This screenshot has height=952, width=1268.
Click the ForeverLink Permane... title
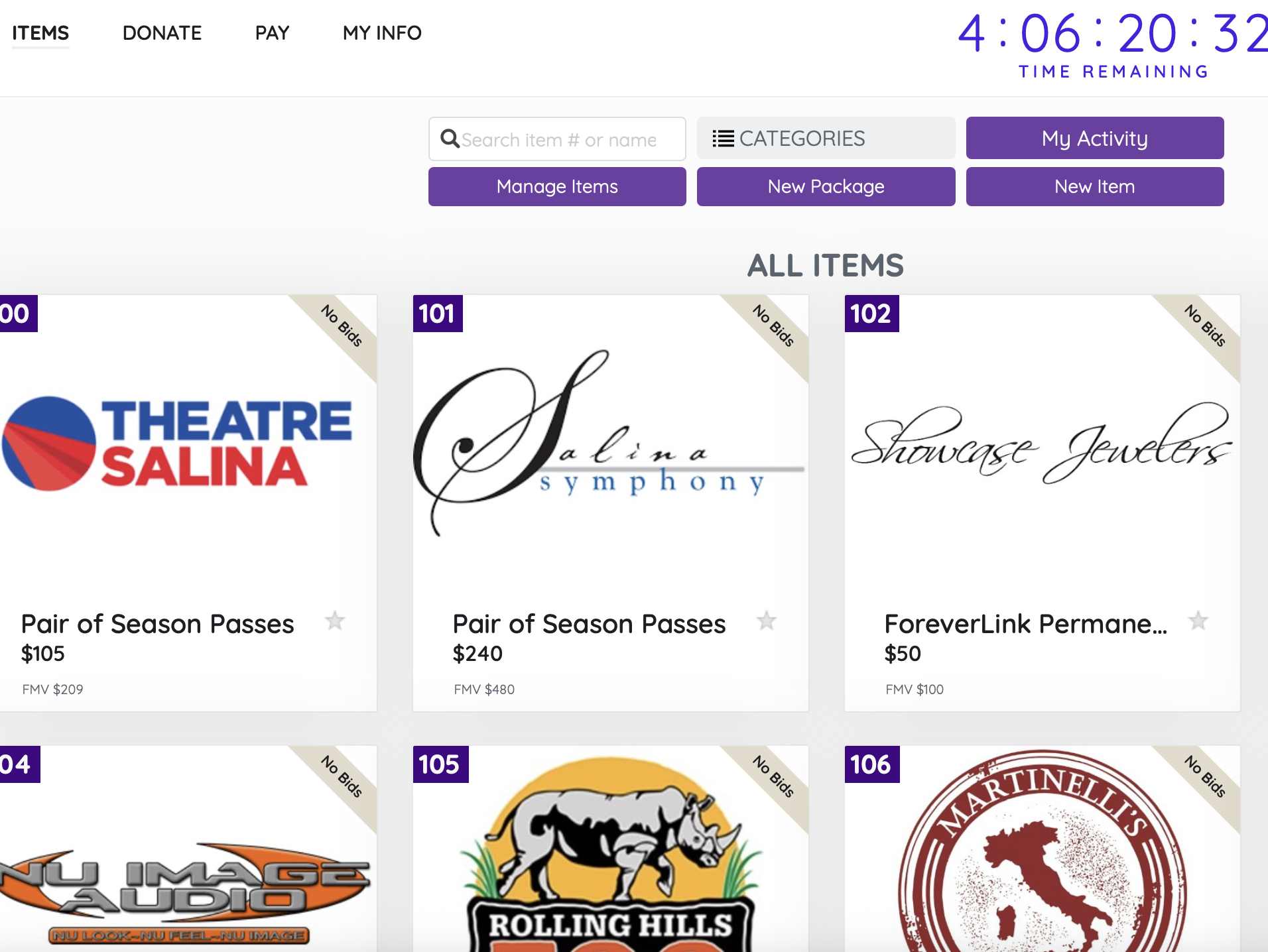1025,624
